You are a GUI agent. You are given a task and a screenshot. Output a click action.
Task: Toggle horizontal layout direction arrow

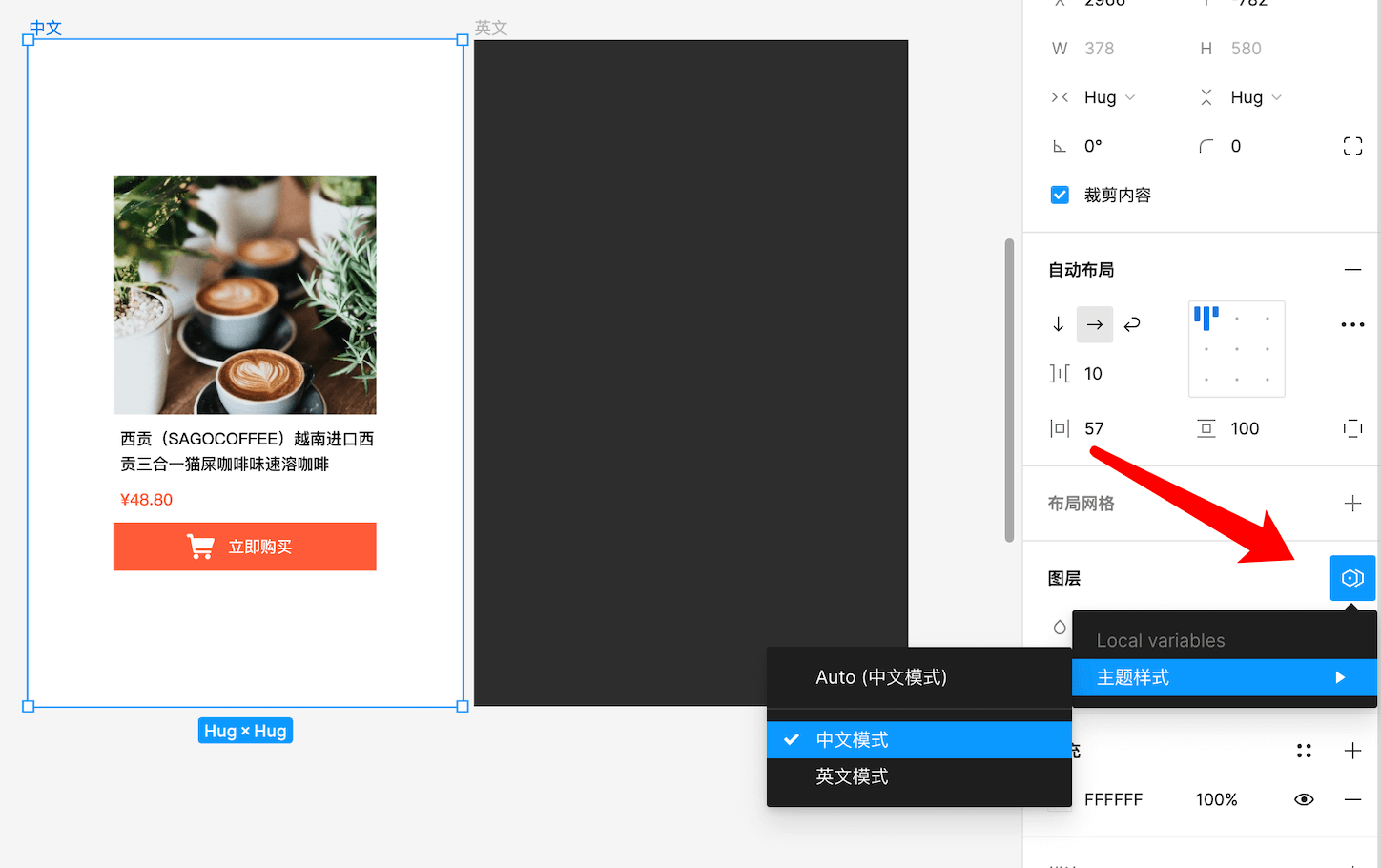pyautogui.click(x=1094, y=324)
